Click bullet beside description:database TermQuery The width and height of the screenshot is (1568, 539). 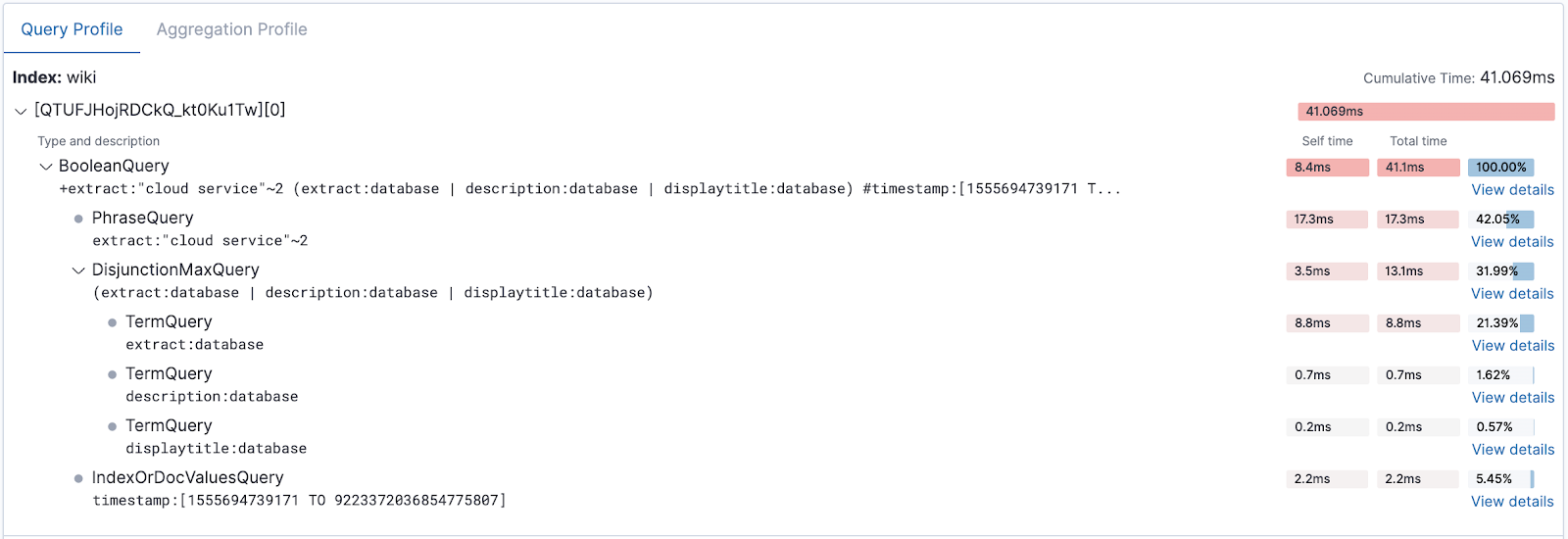click(x=112, y=374)
